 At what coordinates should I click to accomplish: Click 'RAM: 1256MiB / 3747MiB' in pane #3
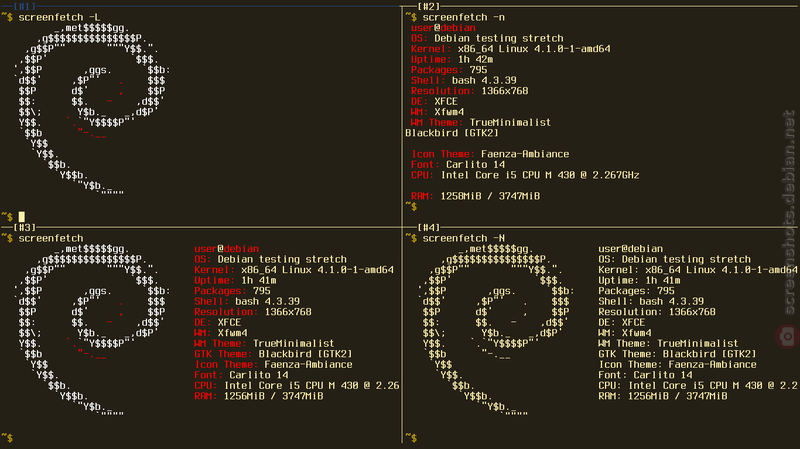259,396
